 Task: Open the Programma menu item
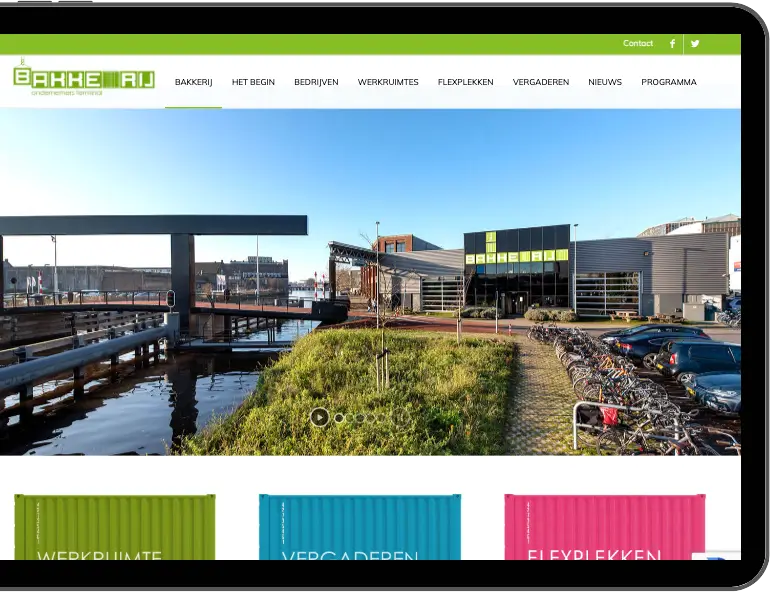pos(669,82)
